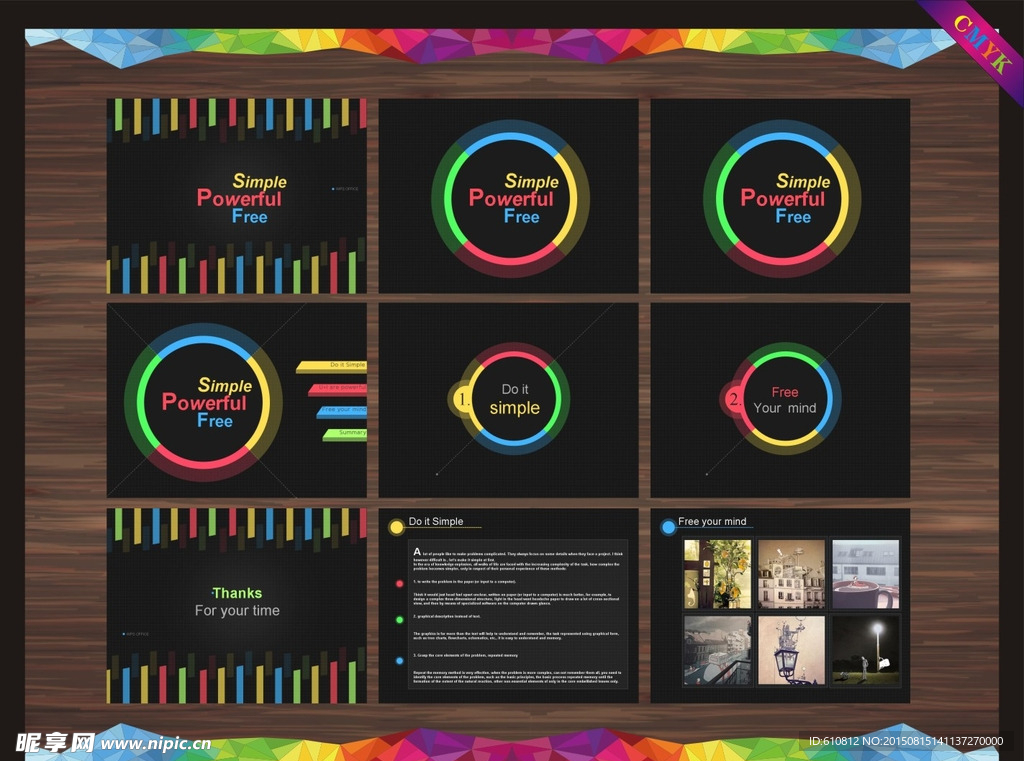The image size is (1024, 761).
Task: Click the large letter 'A' drop cap
Action: pos(417,552)
